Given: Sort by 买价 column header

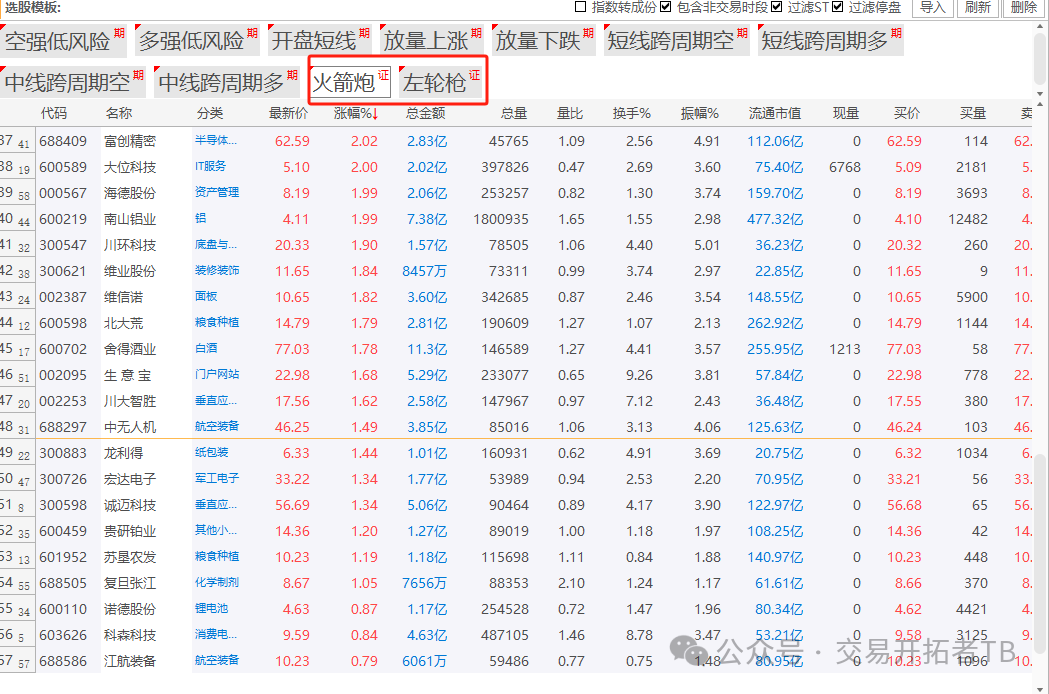Looking at the screenshot, I should tap(907, 113).
